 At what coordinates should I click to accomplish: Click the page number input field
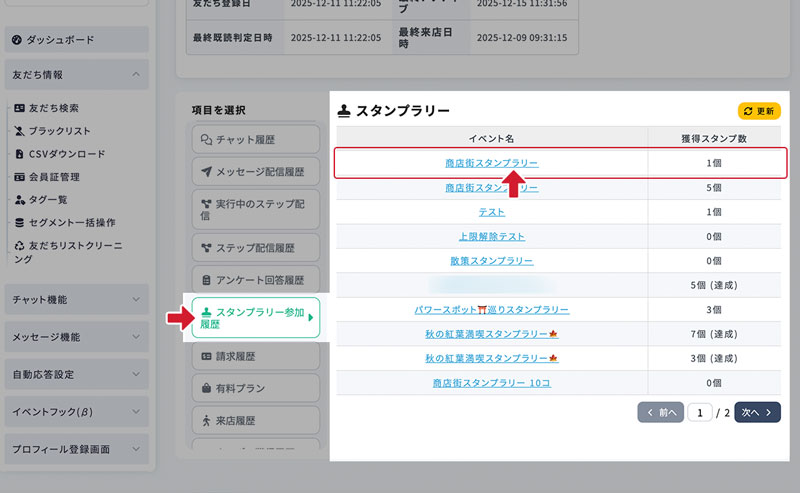click(700, 412)
